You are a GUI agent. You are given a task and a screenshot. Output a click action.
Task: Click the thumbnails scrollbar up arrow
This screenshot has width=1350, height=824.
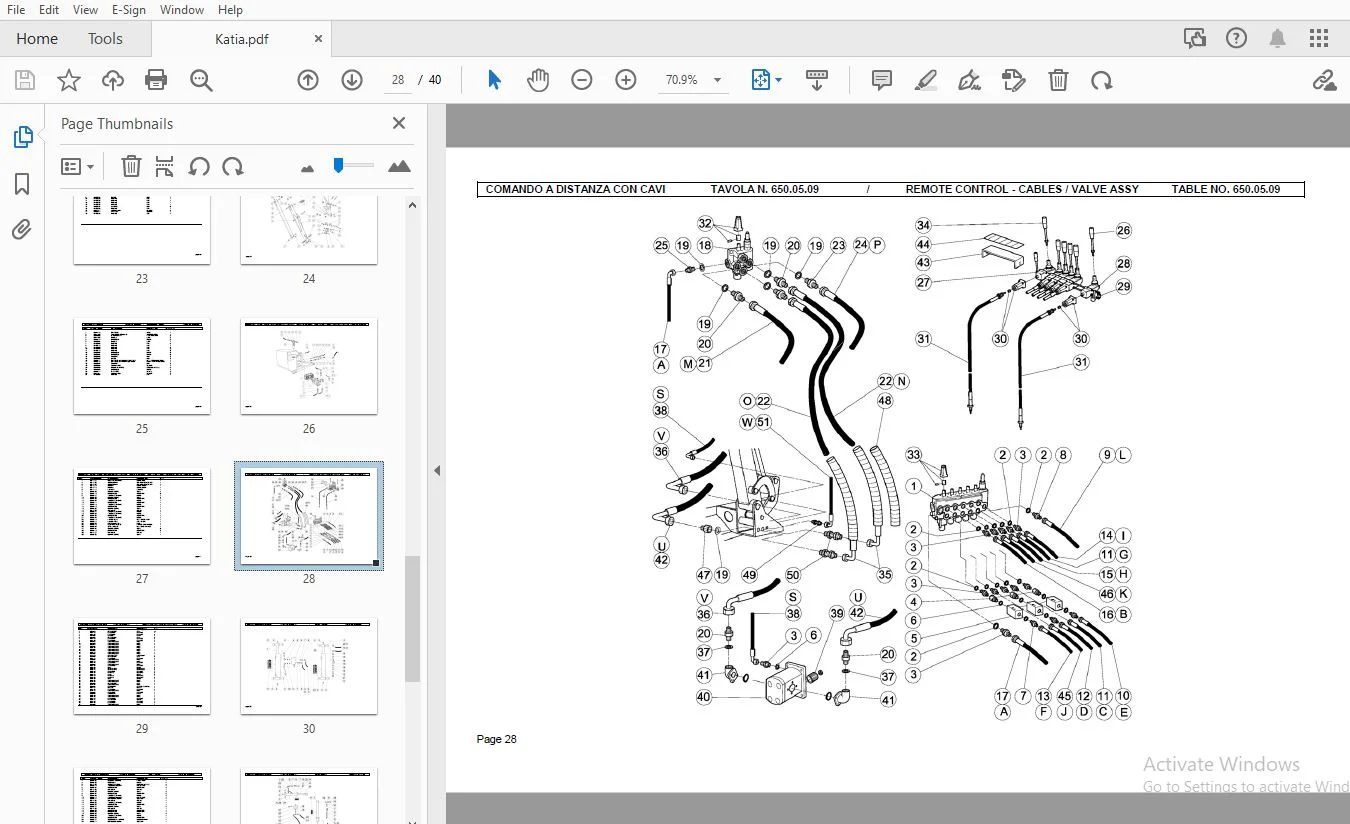(x=412, y=205)
